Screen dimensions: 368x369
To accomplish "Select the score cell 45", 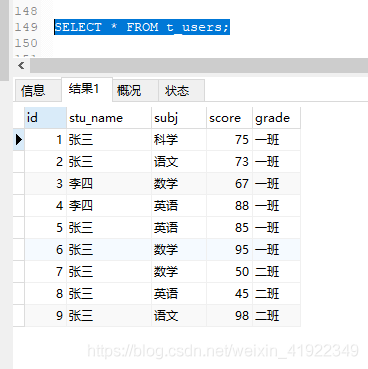I will [x=229, y=294].
